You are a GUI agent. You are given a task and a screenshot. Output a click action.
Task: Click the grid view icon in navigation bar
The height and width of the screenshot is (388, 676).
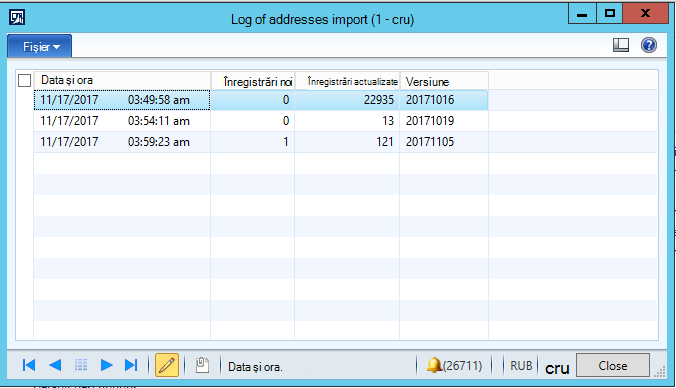click(81, 365)
